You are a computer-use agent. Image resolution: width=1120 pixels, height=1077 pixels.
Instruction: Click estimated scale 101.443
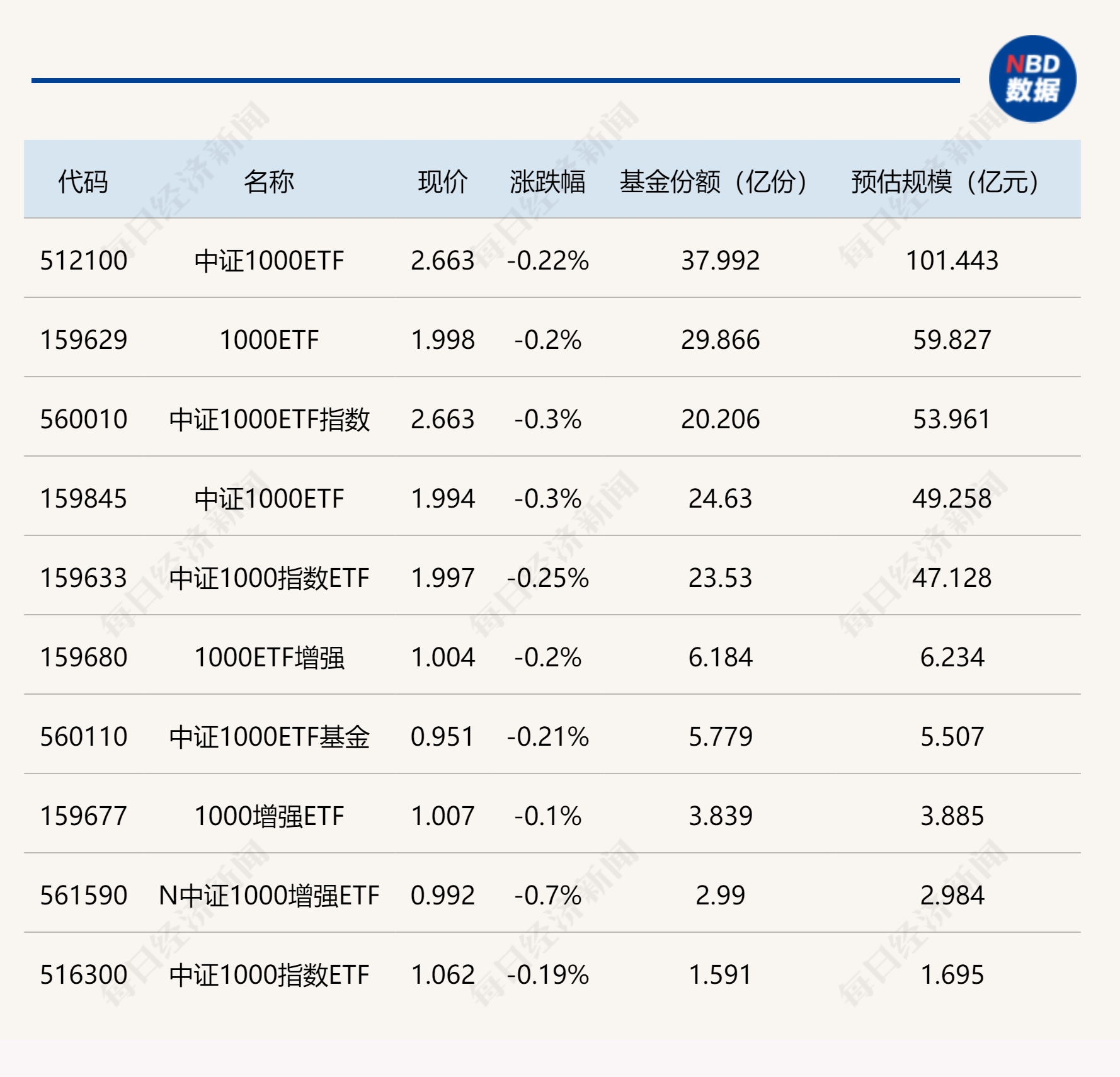pos(952,261)
